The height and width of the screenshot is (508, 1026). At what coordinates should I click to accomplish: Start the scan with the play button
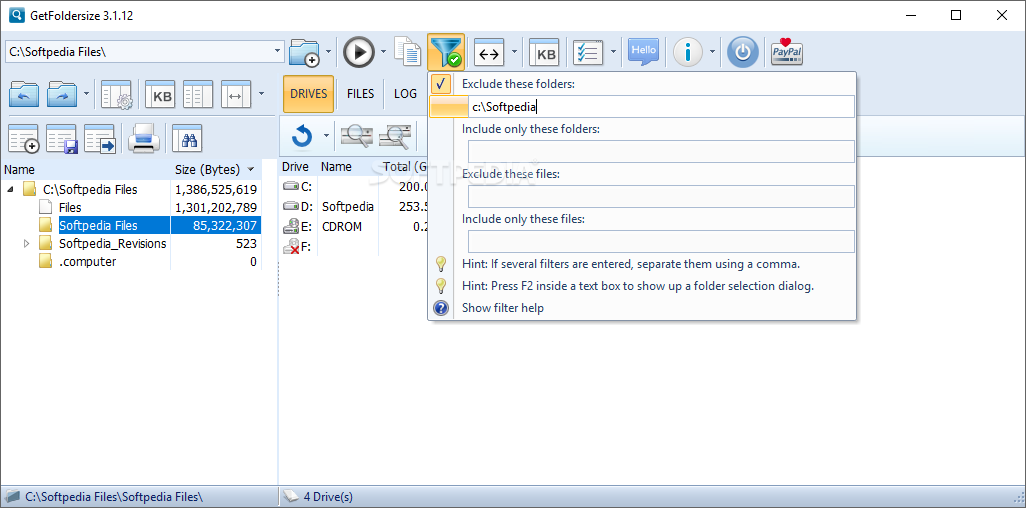(359, 52)
